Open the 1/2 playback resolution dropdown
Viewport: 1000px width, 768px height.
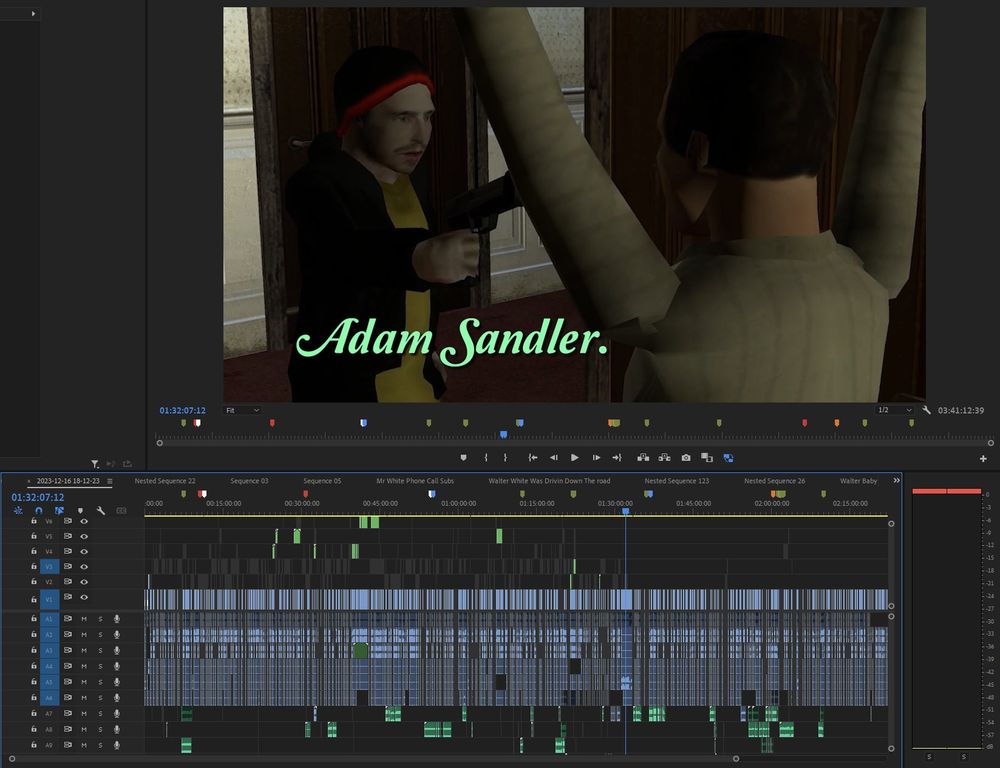click(x=895, y=410)
